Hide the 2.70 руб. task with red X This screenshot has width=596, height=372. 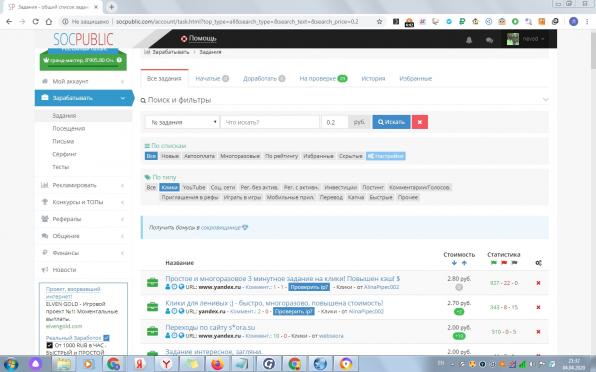(x=538, y=307)
